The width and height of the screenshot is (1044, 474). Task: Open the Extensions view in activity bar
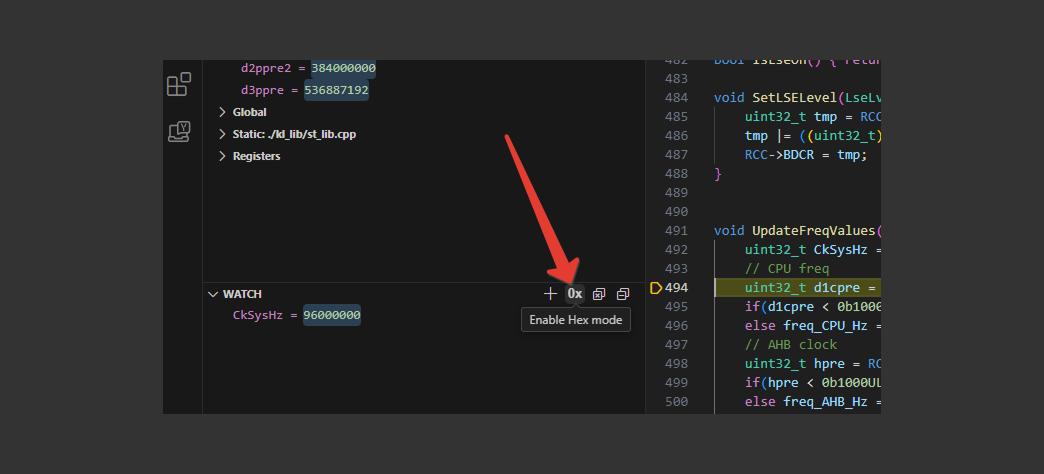[178, 85]
